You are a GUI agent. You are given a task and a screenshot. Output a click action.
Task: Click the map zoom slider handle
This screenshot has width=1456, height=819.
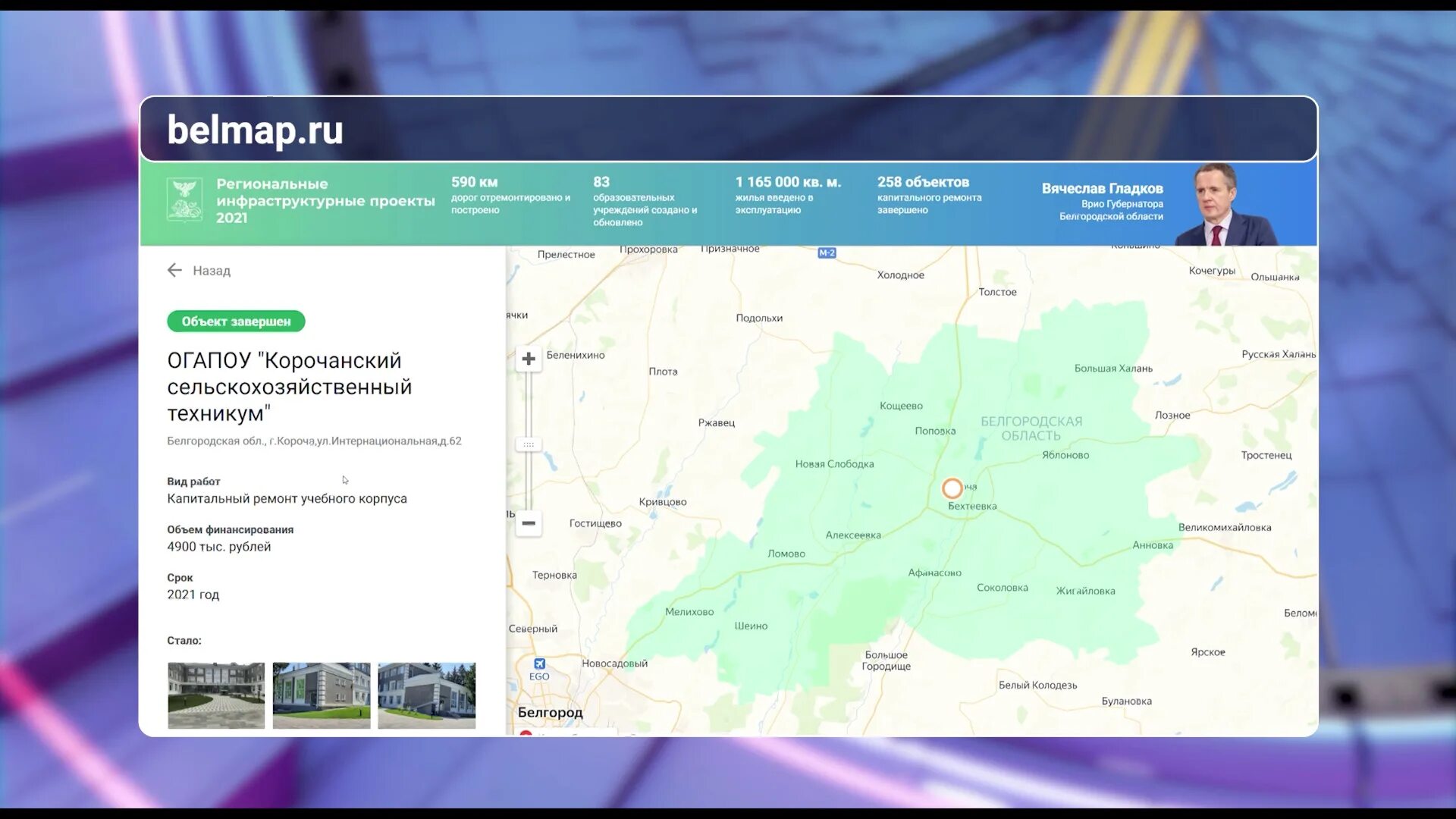click(x=529, y=444)
